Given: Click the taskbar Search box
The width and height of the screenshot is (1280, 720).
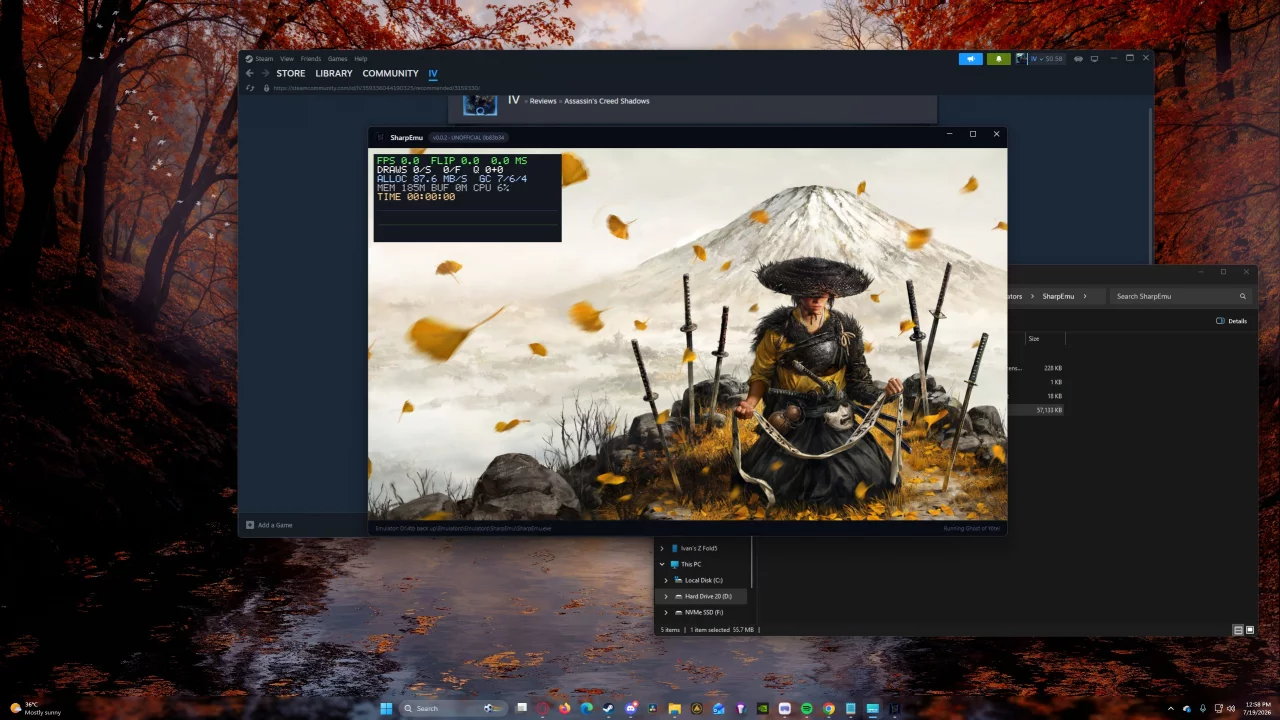Looking at the screenshot, I should tap(453, 709).
